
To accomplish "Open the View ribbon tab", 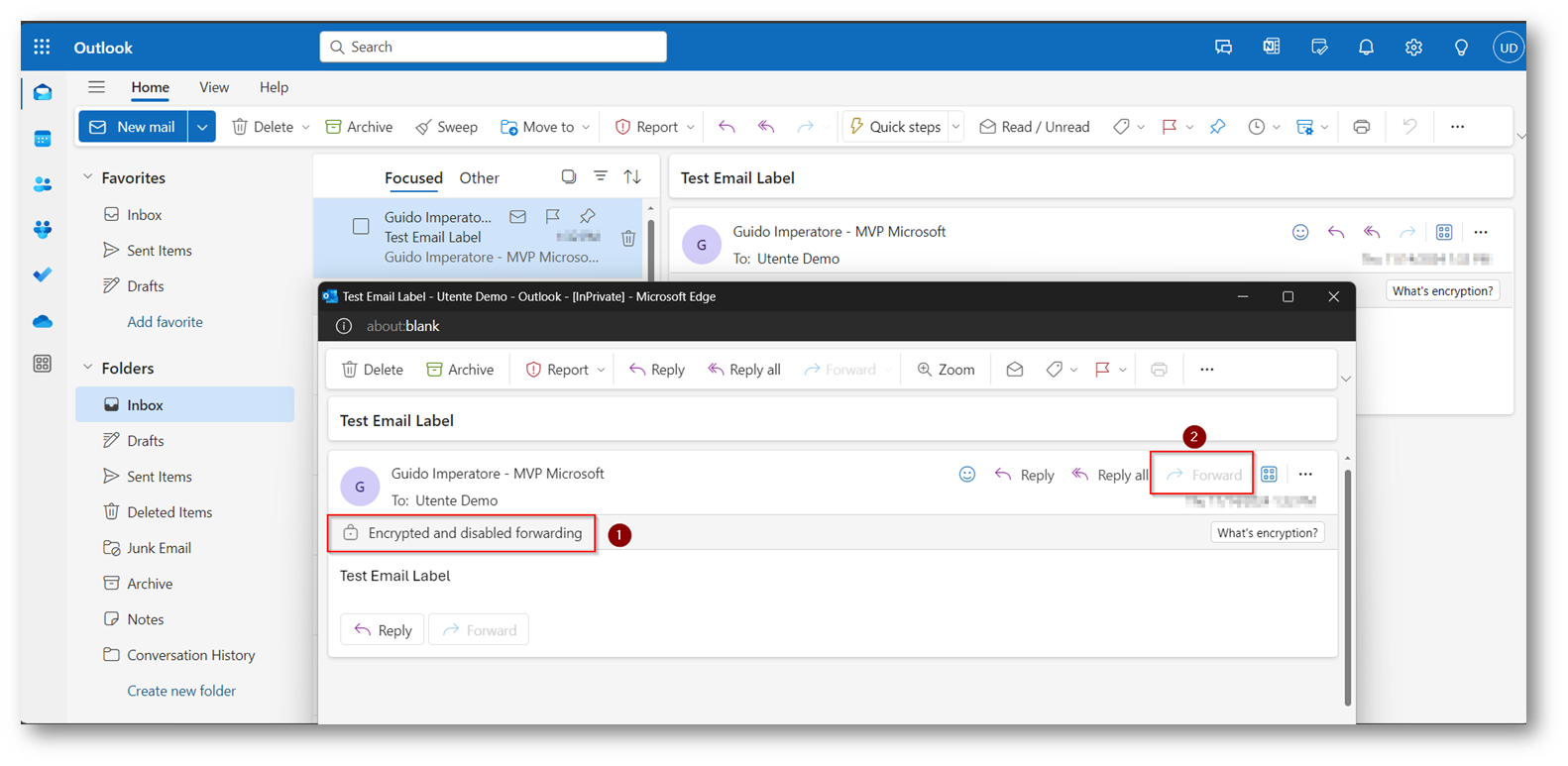I will (213, 87).
